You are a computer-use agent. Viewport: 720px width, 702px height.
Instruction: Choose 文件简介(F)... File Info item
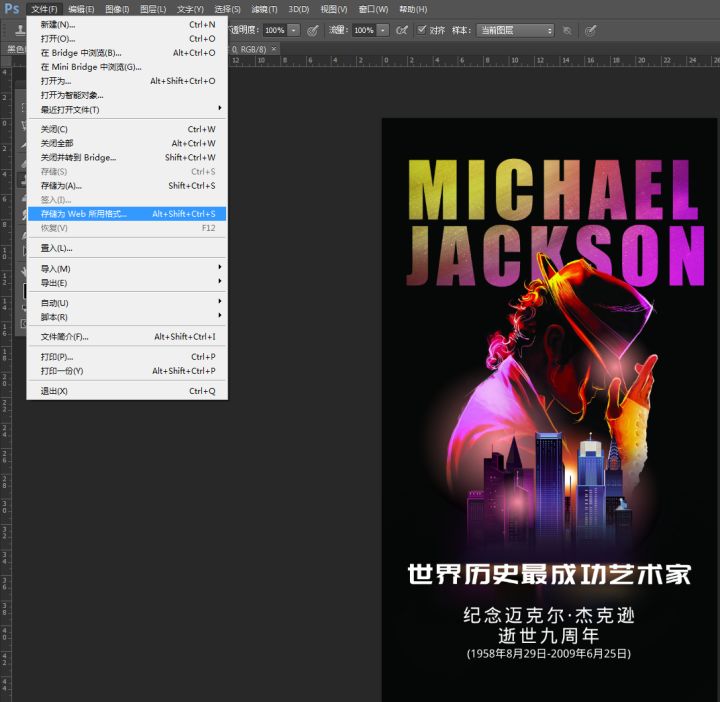(x=127, y=337)
